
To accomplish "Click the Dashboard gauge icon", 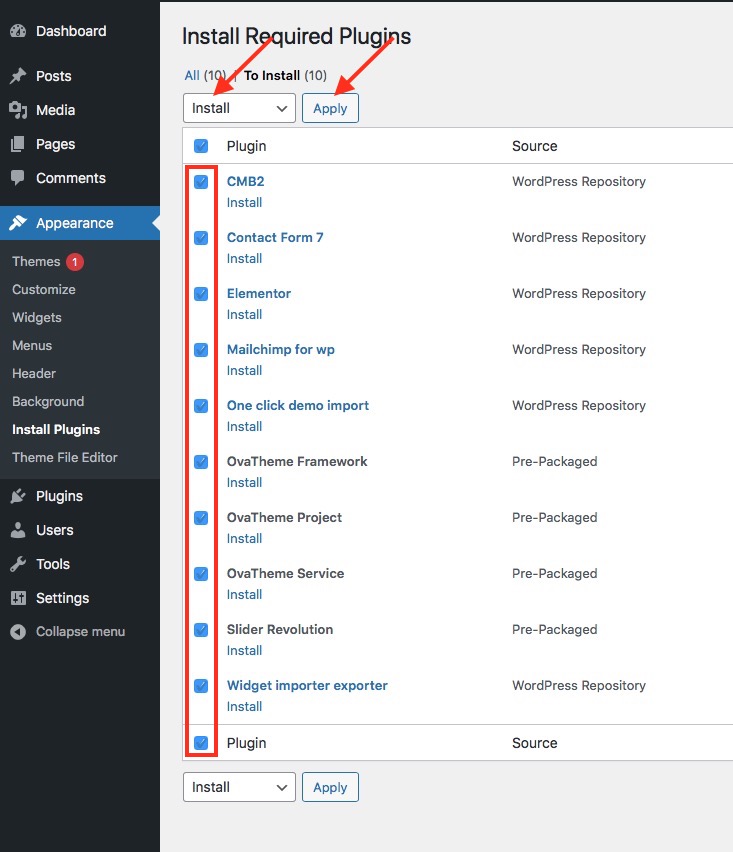I will coord(18,31).
